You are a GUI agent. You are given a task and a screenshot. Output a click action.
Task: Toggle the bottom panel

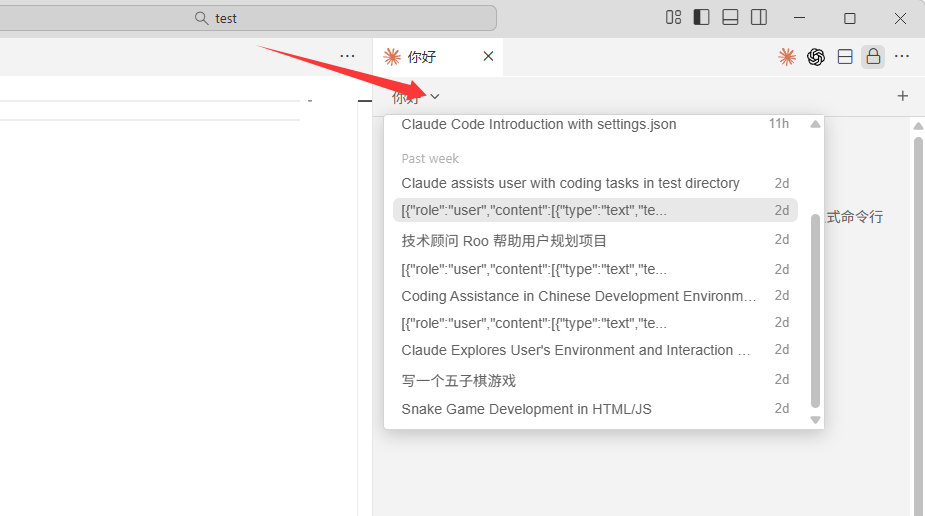[730, 18]
